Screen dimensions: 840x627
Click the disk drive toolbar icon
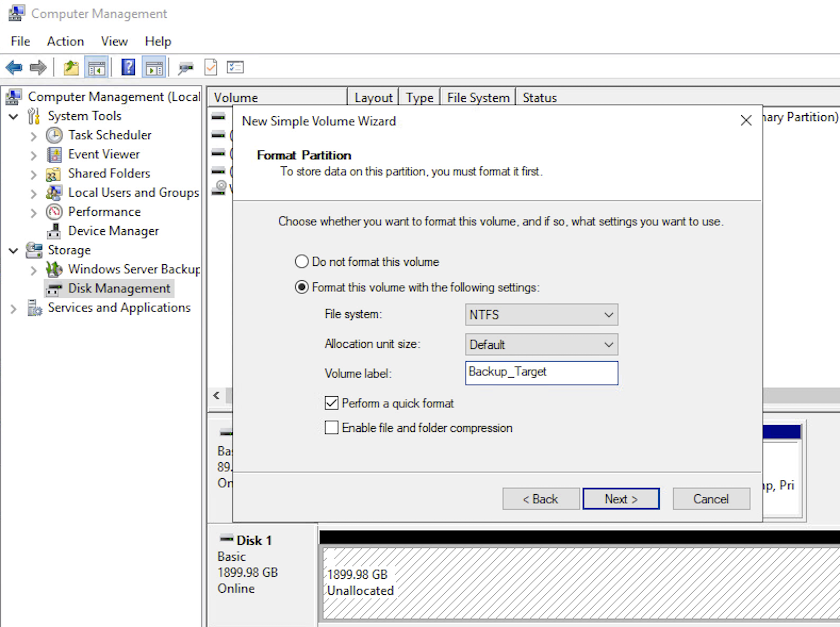tap(185, 68)
